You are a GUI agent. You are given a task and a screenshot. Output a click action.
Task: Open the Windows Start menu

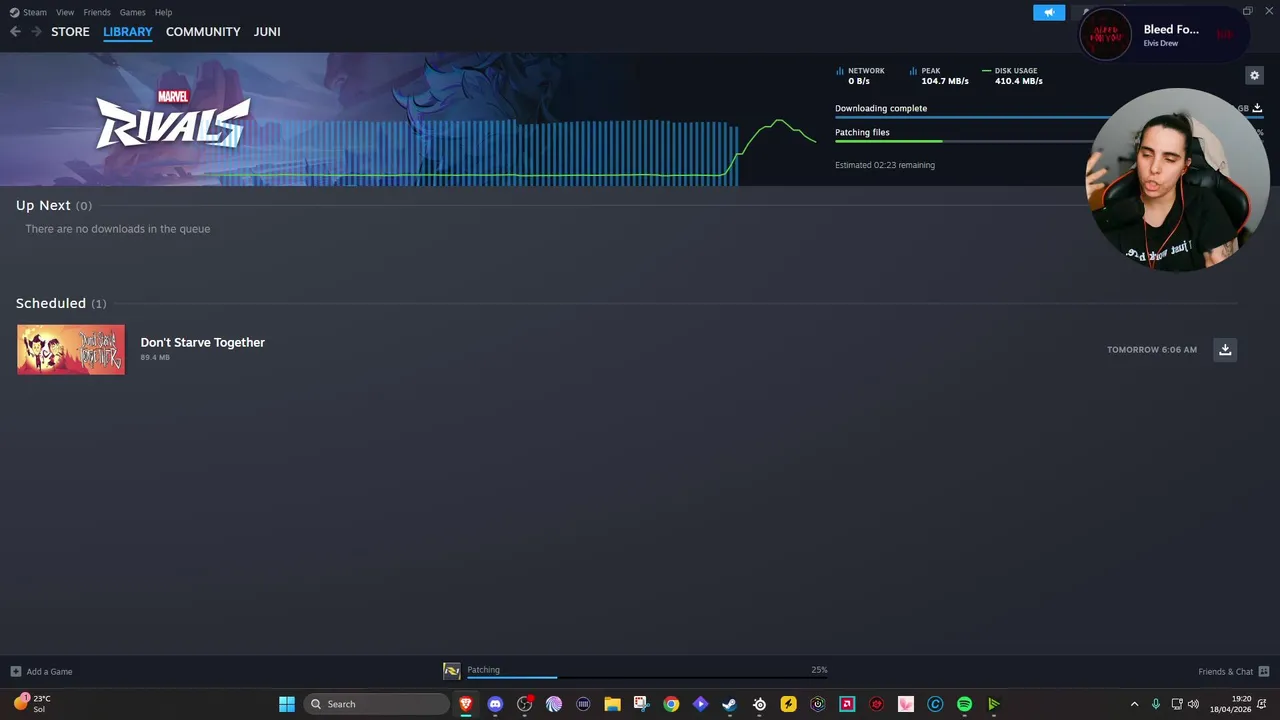[287, 704]
